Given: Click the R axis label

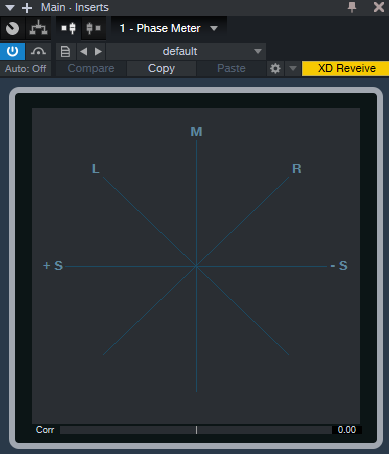Looking at the screenshot, I should tap(297, 169).
